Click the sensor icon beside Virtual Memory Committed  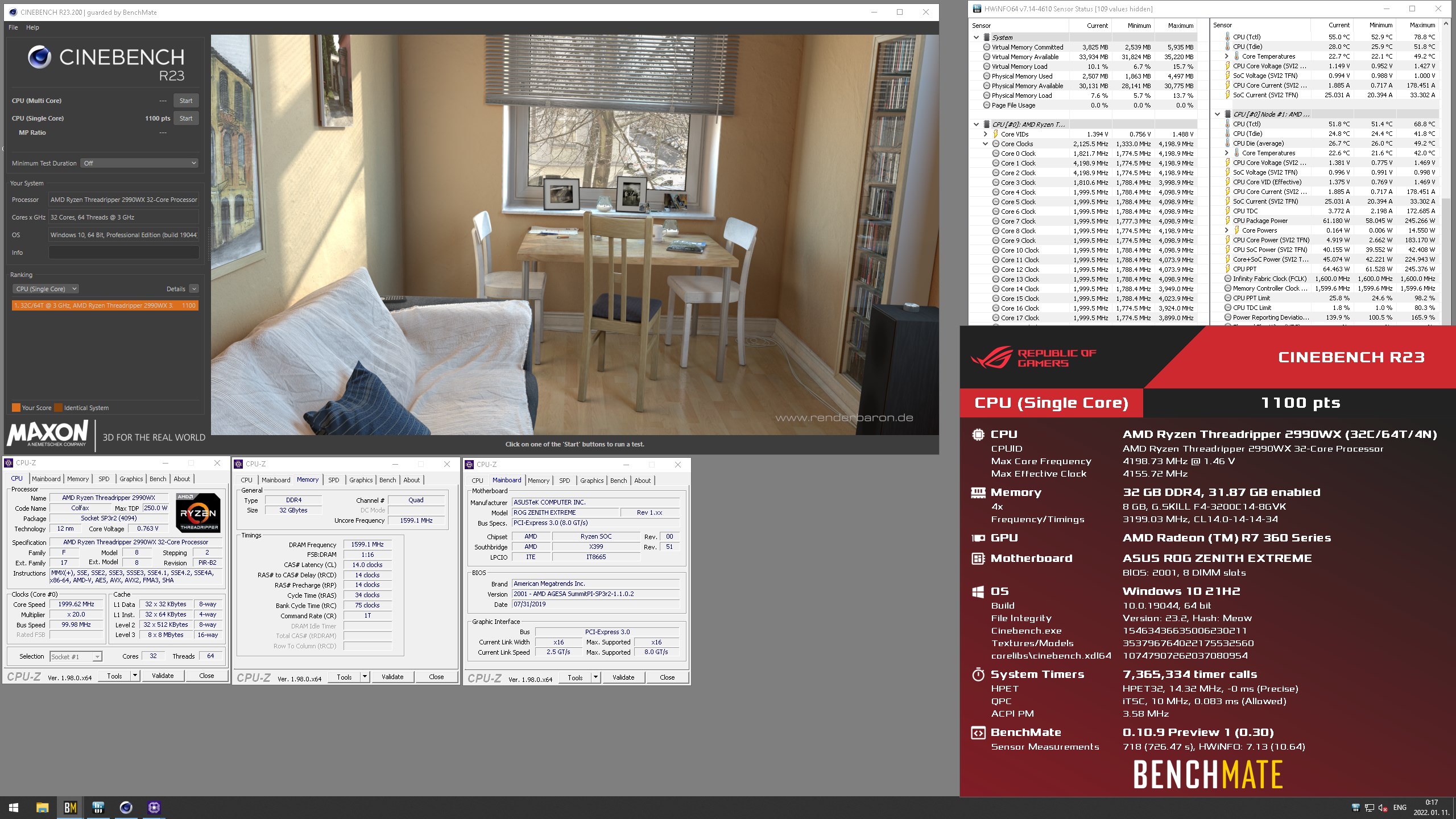(x=987, y=47)
